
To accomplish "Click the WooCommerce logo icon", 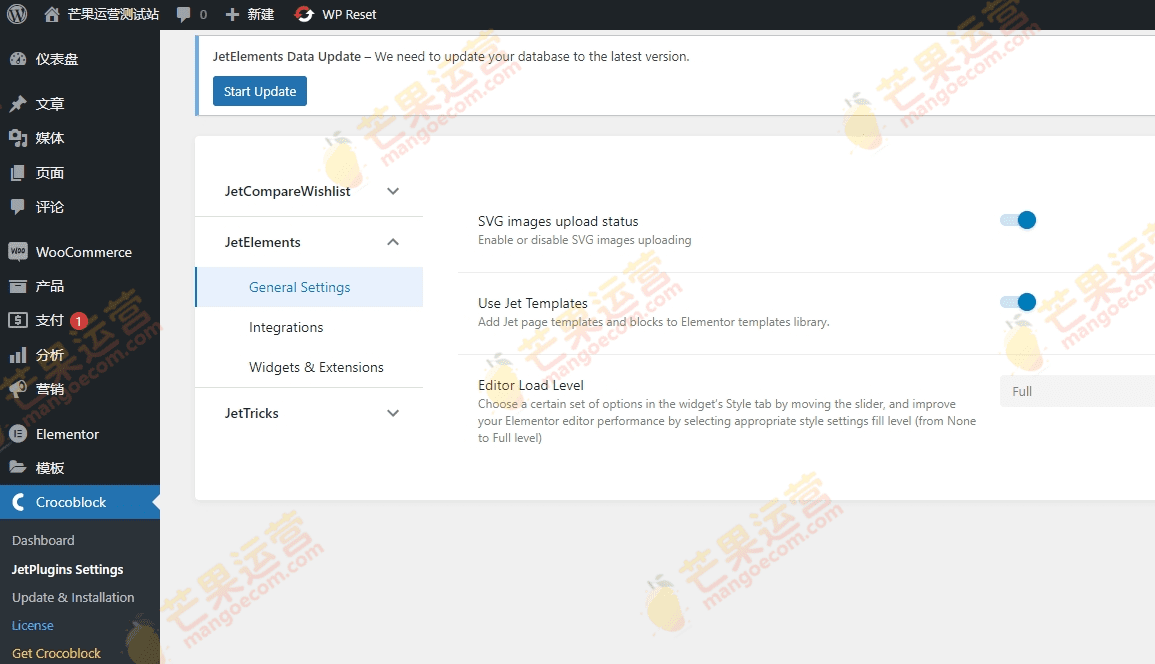I will tap(18, 252).
